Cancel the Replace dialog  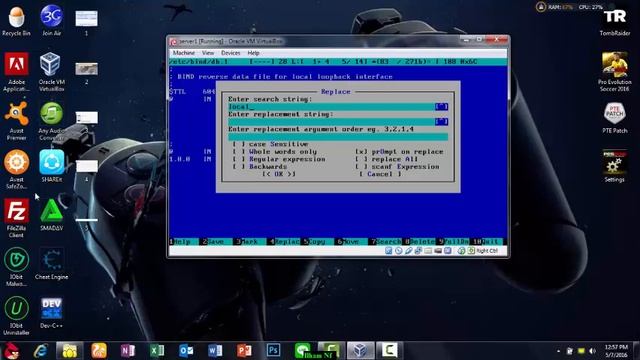pos(380,174)
